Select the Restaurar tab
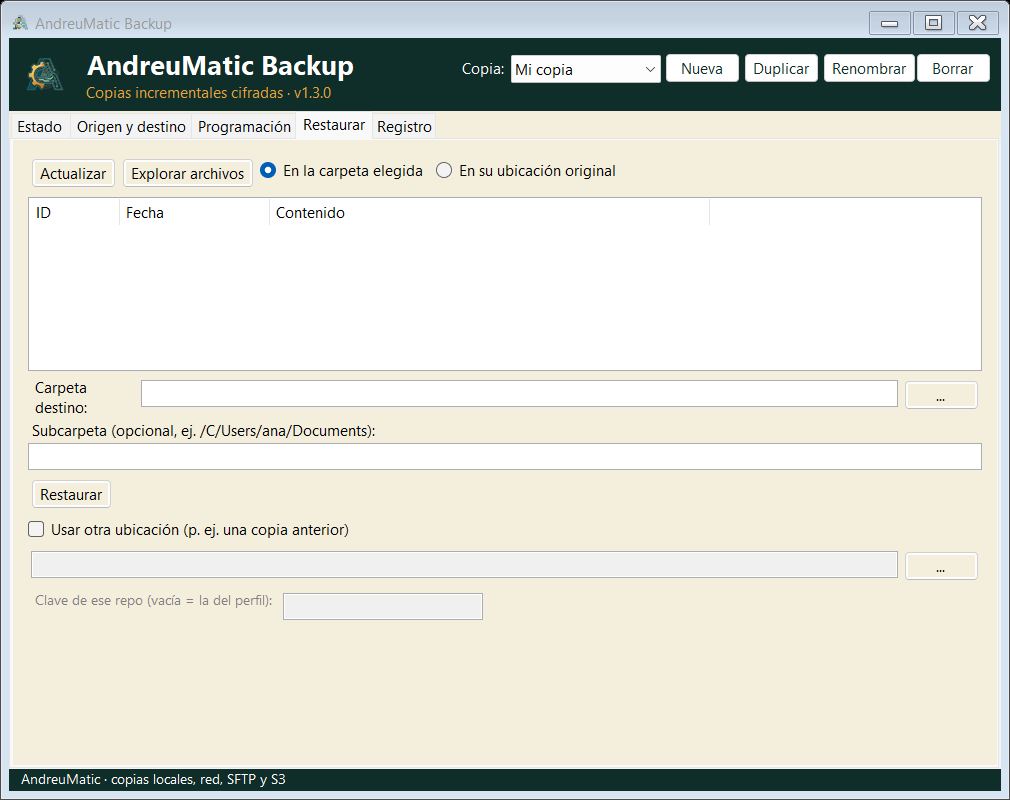1010x800 pixels. 334,125
